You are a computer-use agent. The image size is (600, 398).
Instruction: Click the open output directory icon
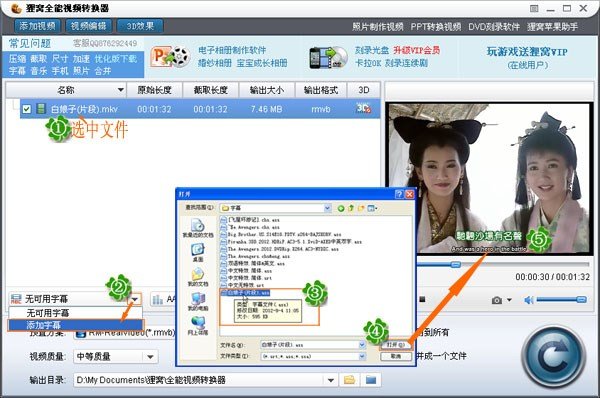coord(371,380)
